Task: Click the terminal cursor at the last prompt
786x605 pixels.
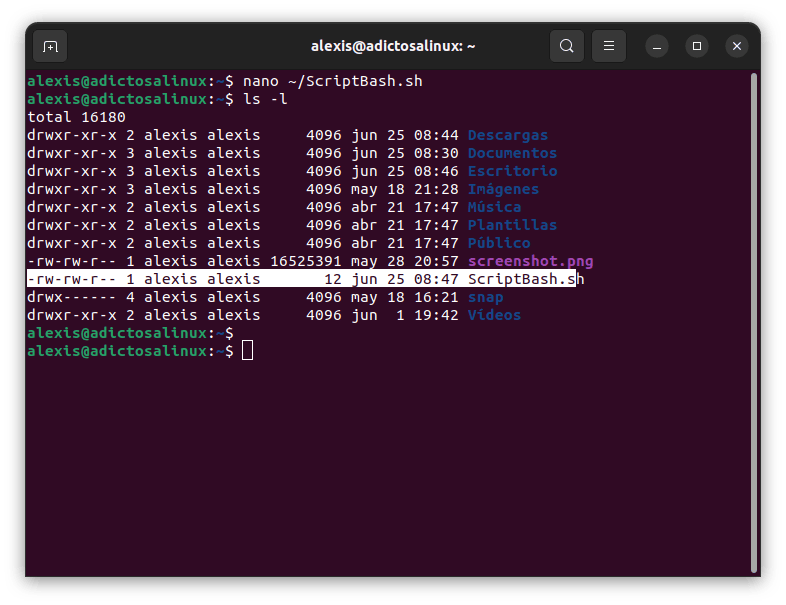Action: [x=248, y=350]
